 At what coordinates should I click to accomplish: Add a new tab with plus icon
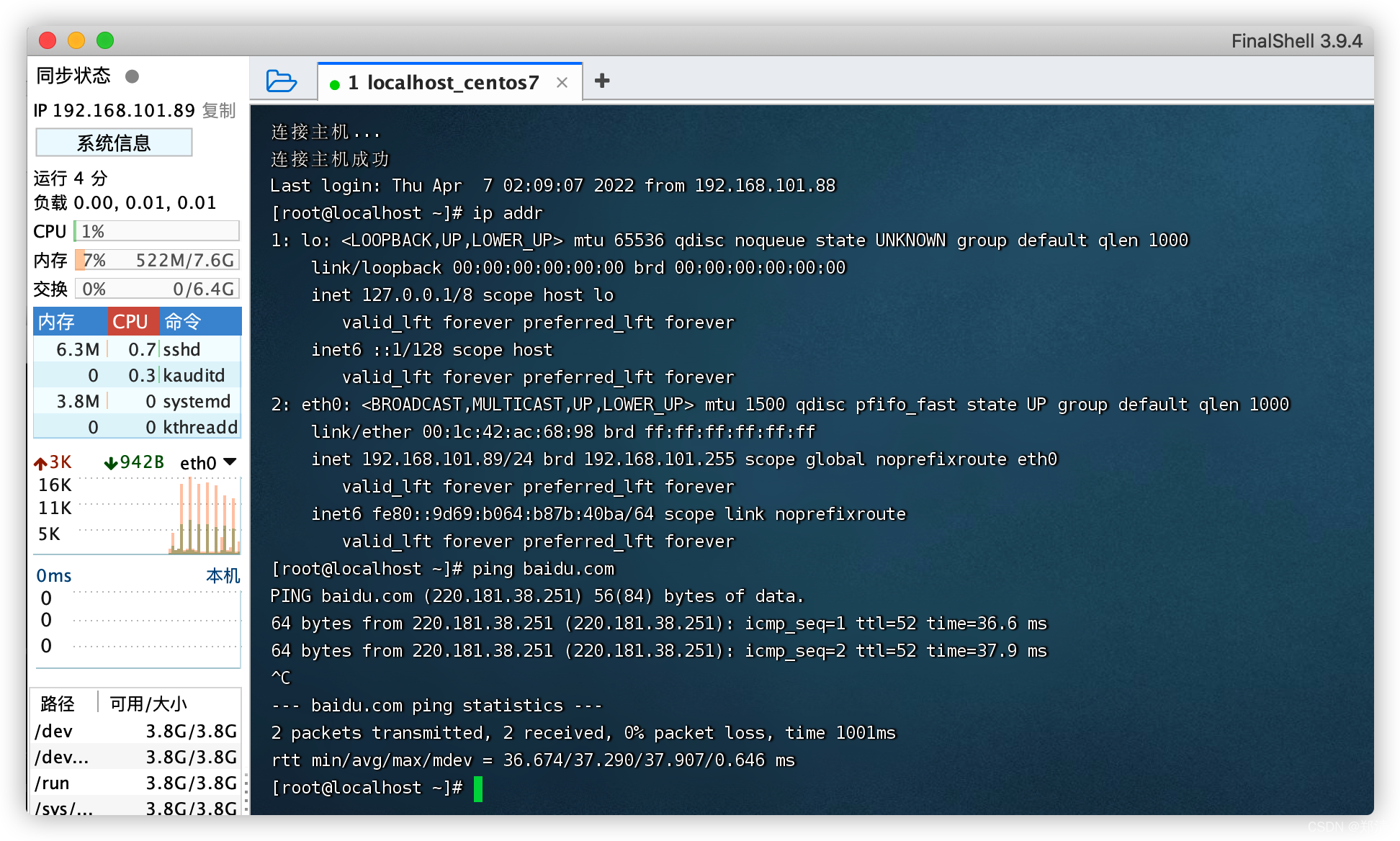pyautogui.click(x=602, y=81)
